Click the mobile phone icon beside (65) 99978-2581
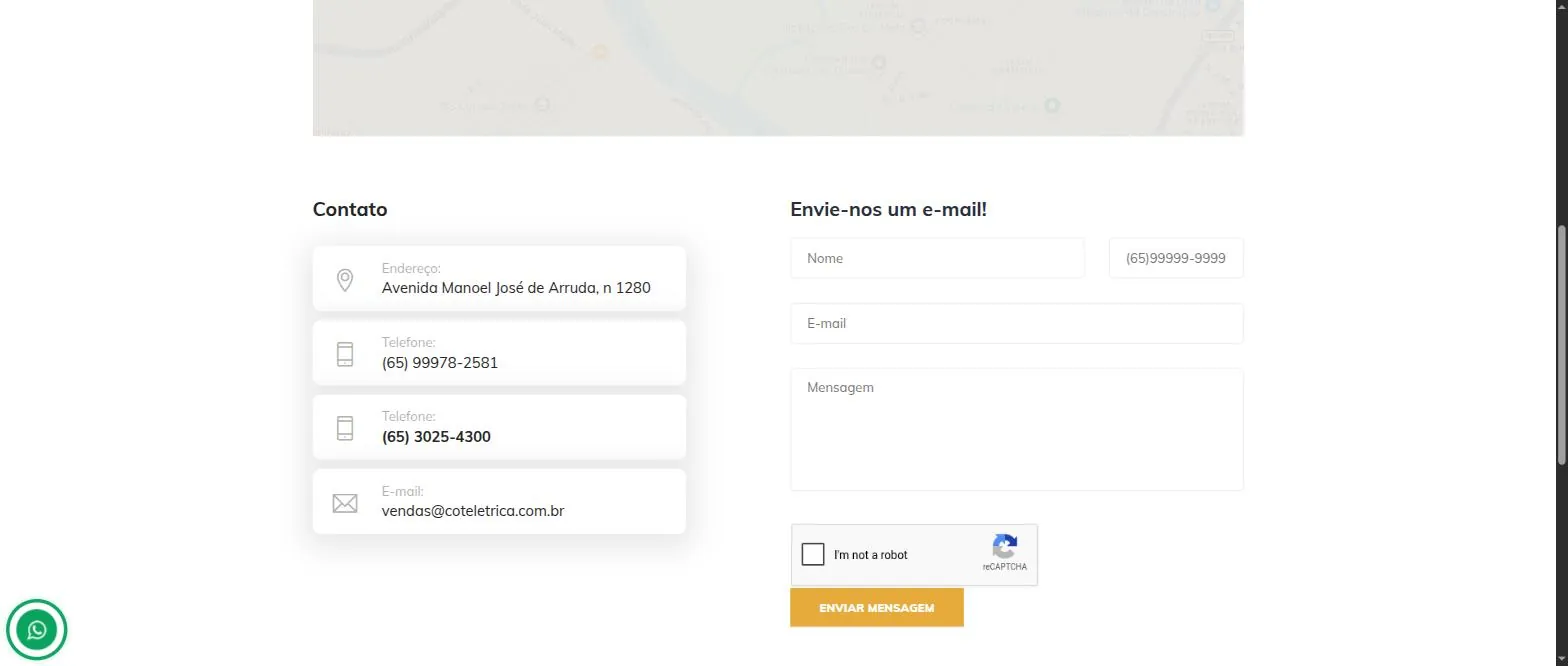The image size is (1568, 666). [345, 354]
